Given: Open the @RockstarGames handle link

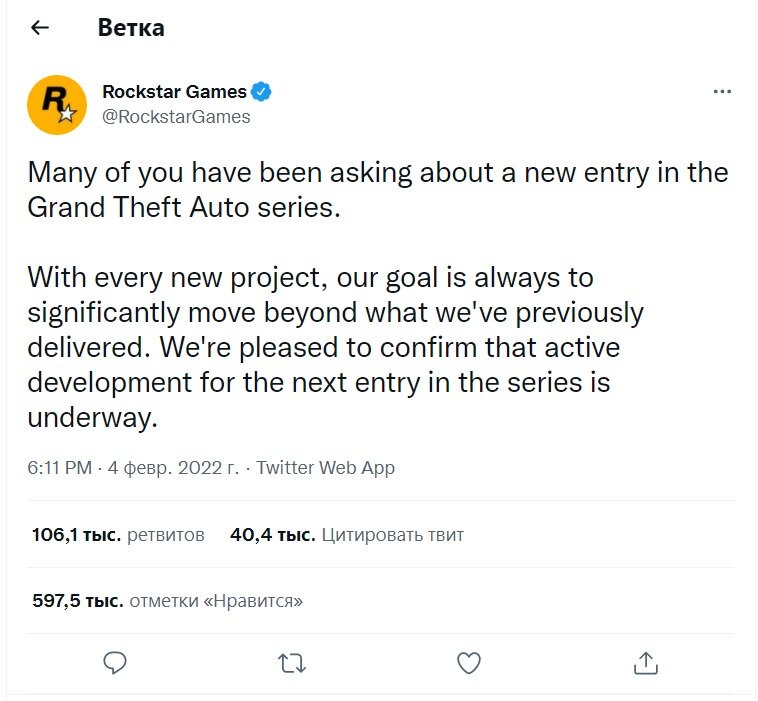Looking at the screenshot, I should [x=176, y=117].
